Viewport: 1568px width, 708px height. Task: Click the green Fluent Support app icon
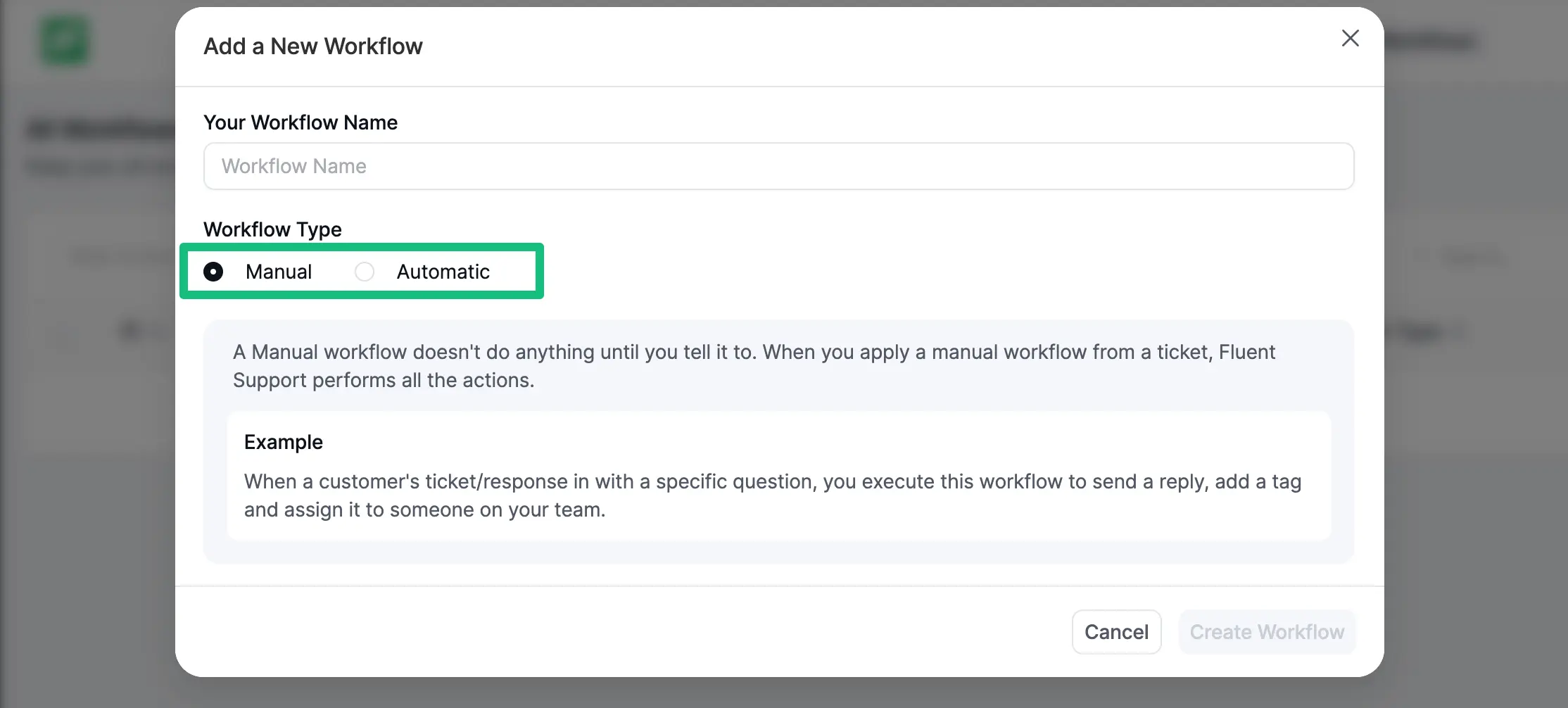coord(65,40)
